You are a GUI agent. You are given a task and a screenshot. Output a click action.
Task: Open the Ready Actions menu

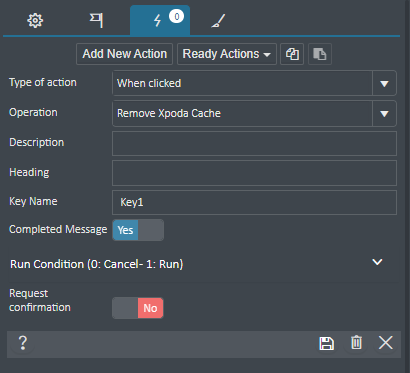(227, 54)
